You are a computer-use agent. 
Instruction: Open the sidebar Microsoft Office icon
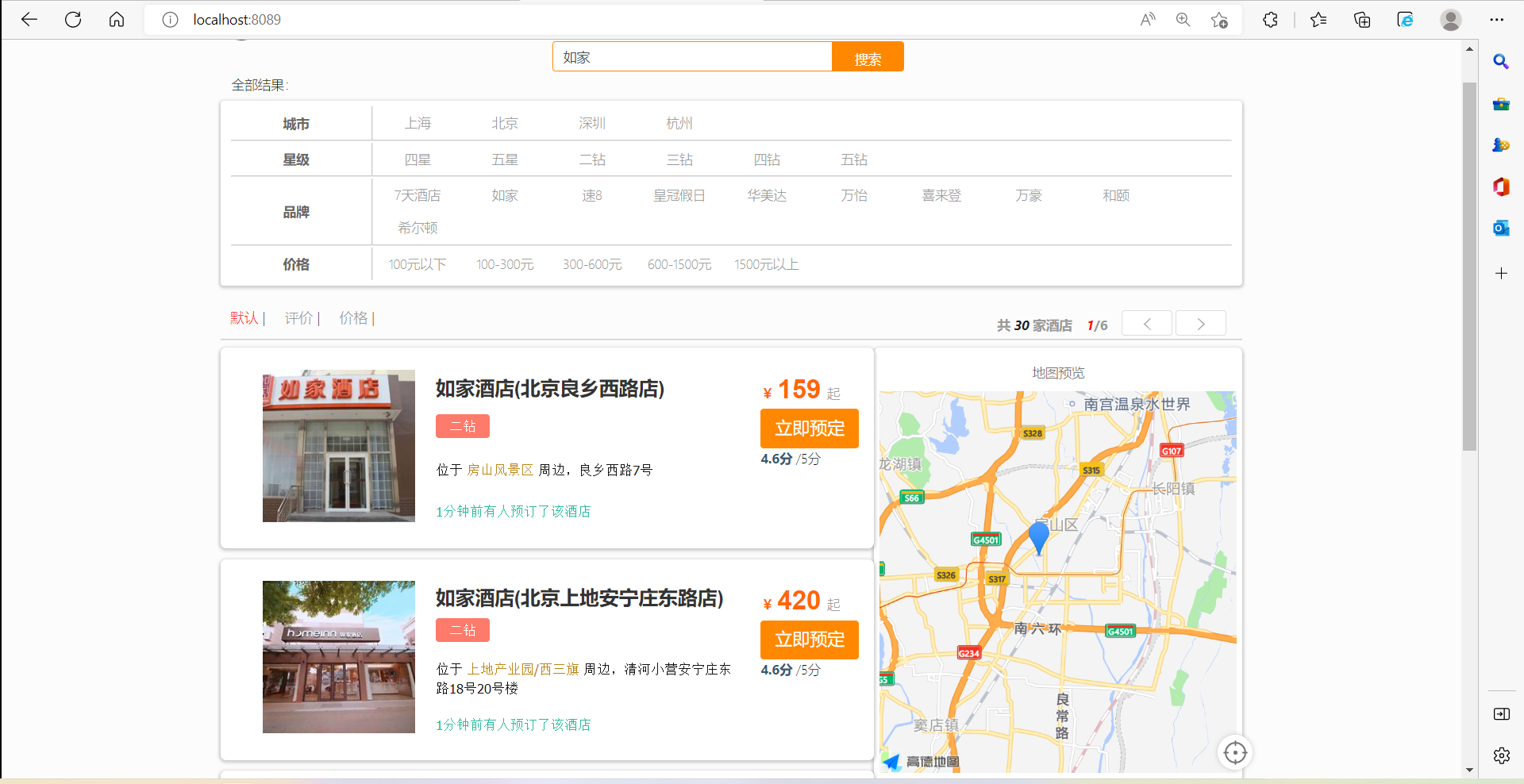click(1501, 186)
